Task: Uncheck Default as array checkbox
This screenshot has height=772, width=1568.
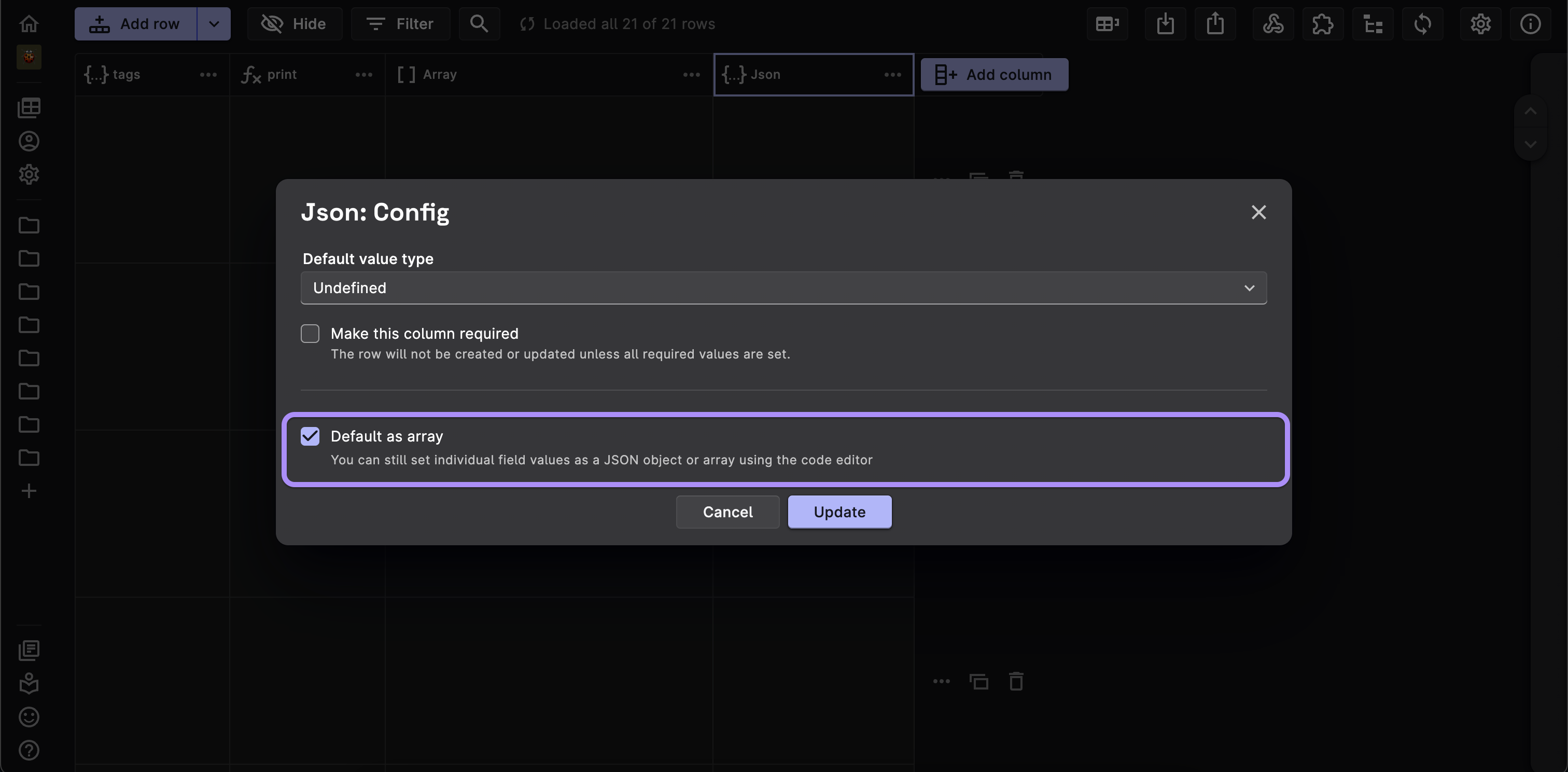Action: (x=310, y=436)
